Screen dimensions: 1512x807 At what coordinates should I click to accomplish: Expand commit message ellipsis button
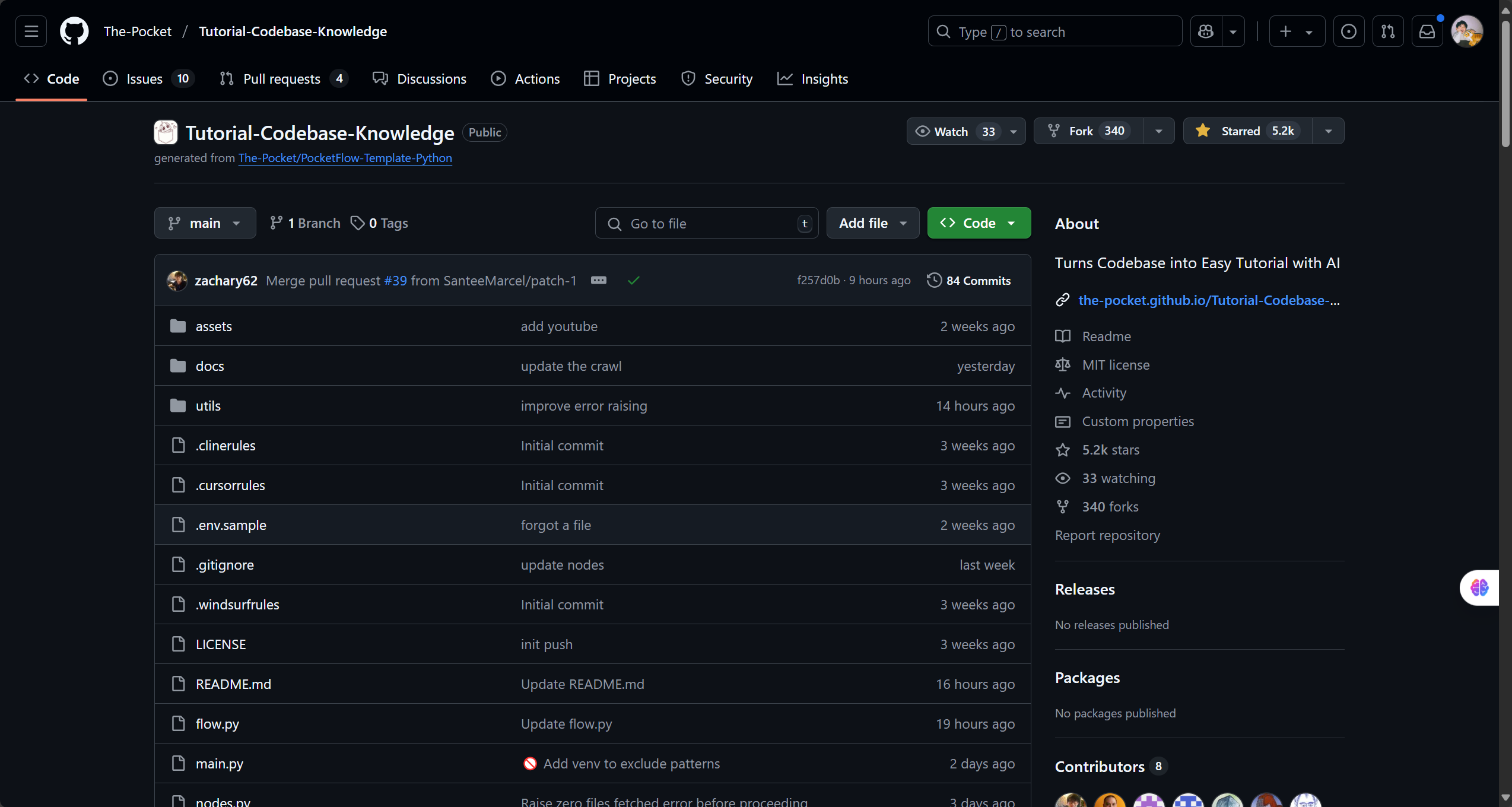point(598,281)
